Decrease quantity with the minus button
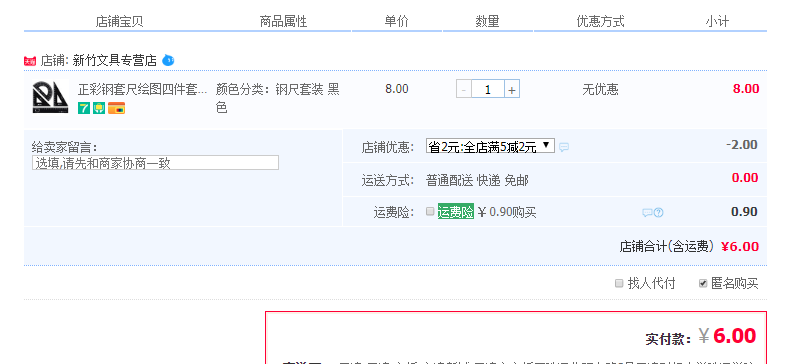Image resolution: width=785 pixels, height=364 pixels. click(x=464, y=90)
